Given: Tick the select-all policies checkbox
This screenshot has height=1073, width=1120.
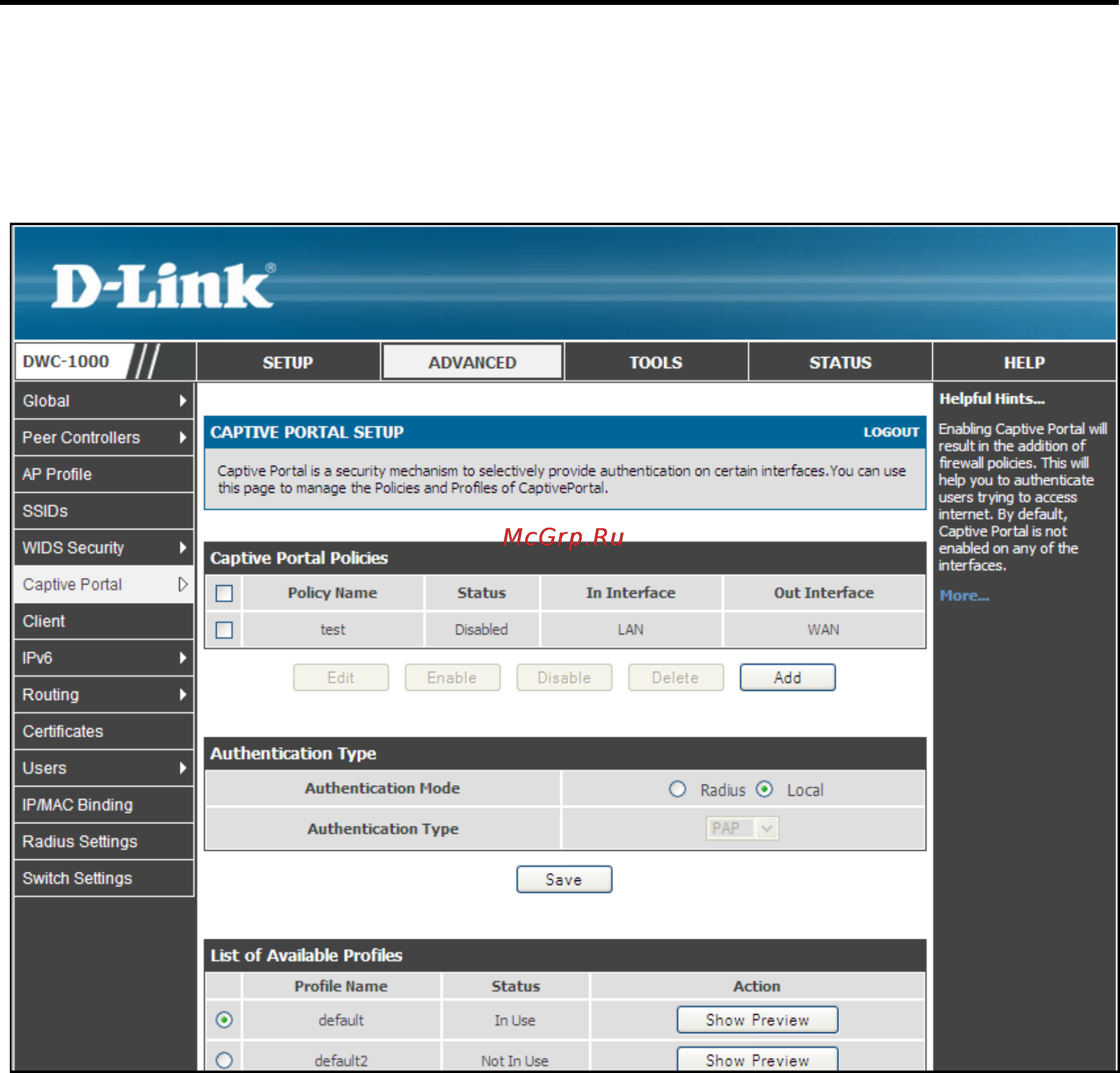Looking at the screenshot, I should coord(224,593).
